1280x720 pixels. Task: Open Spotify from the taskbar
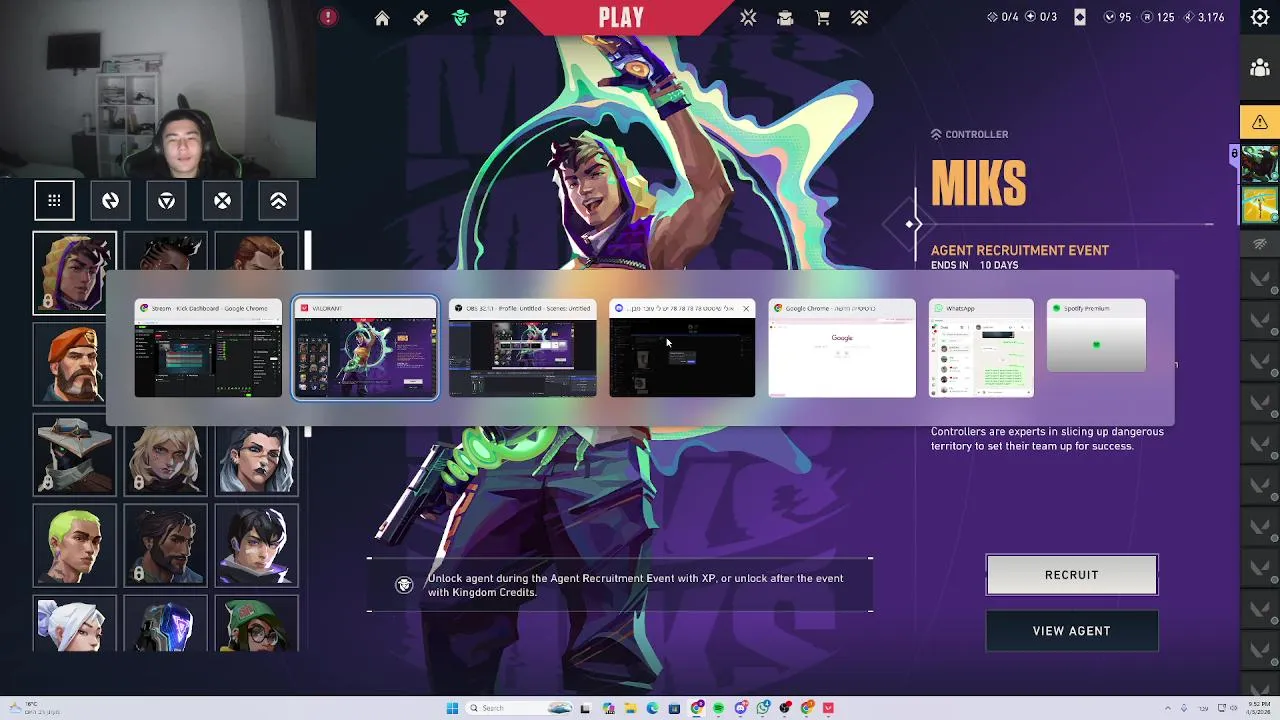pyautogui.click(x=718, y=708)
